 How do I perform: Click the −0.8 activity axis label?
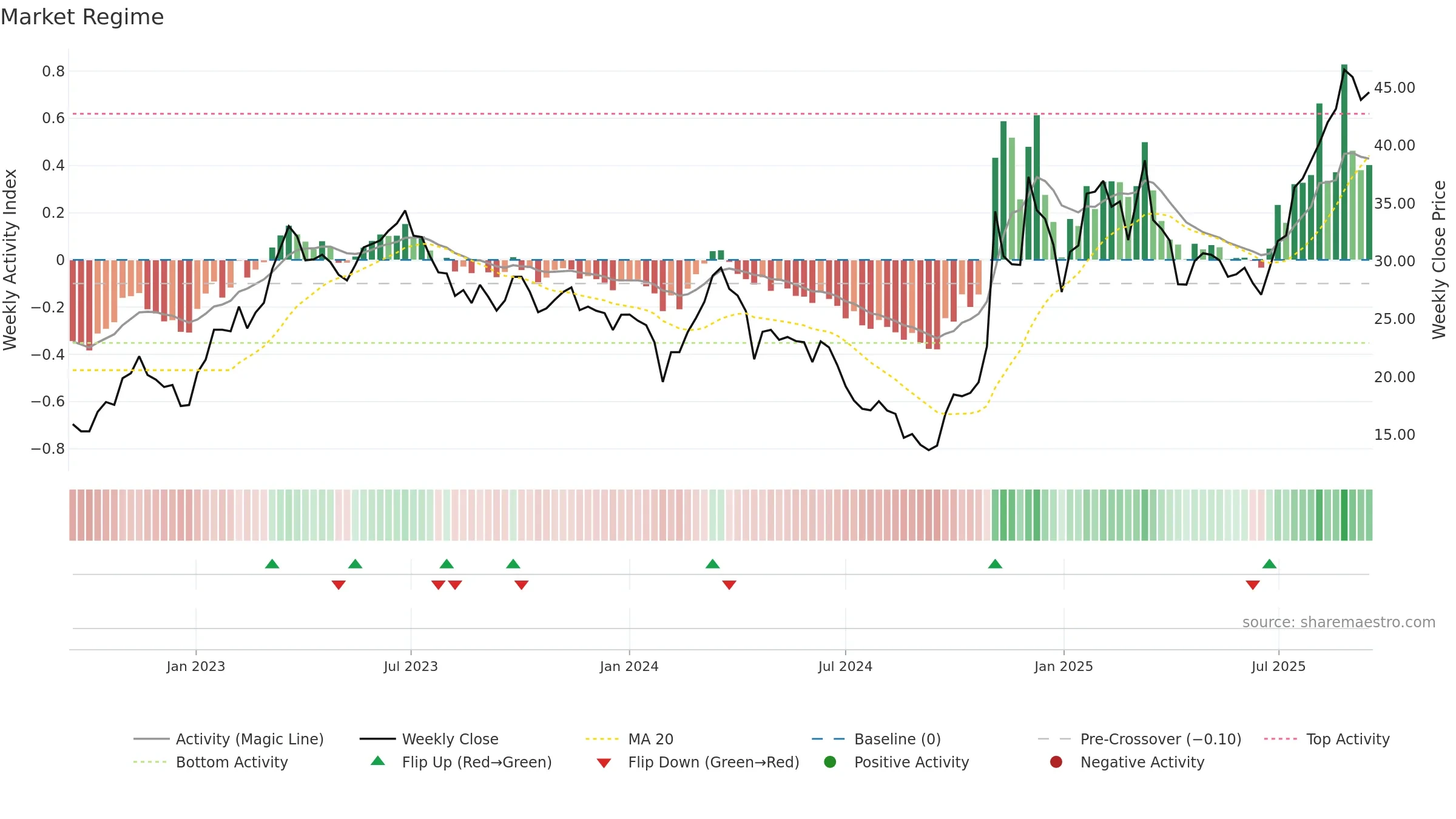click(48, 449)
